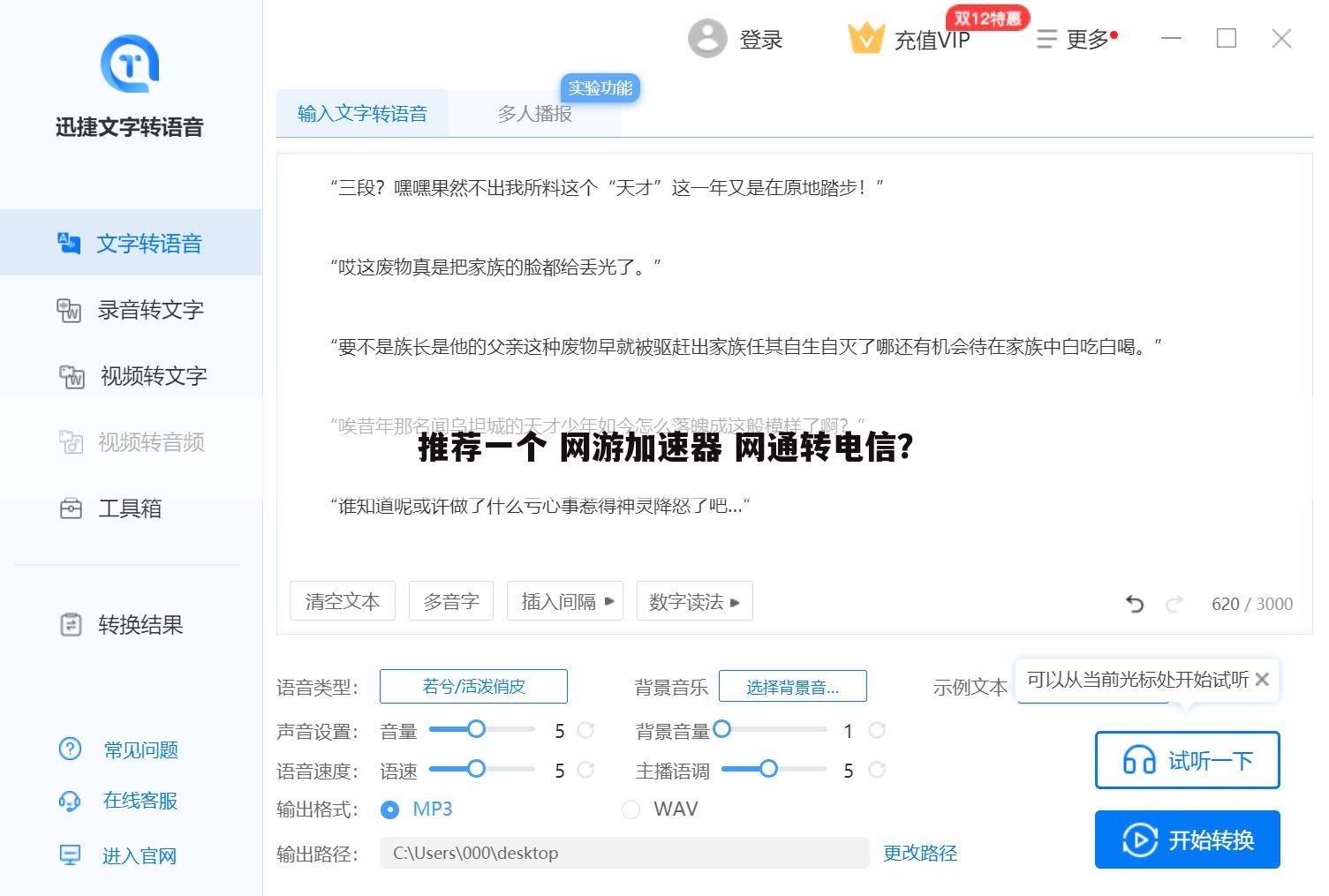
Task: Open the 在线客服 link
Action: [140, 801]
